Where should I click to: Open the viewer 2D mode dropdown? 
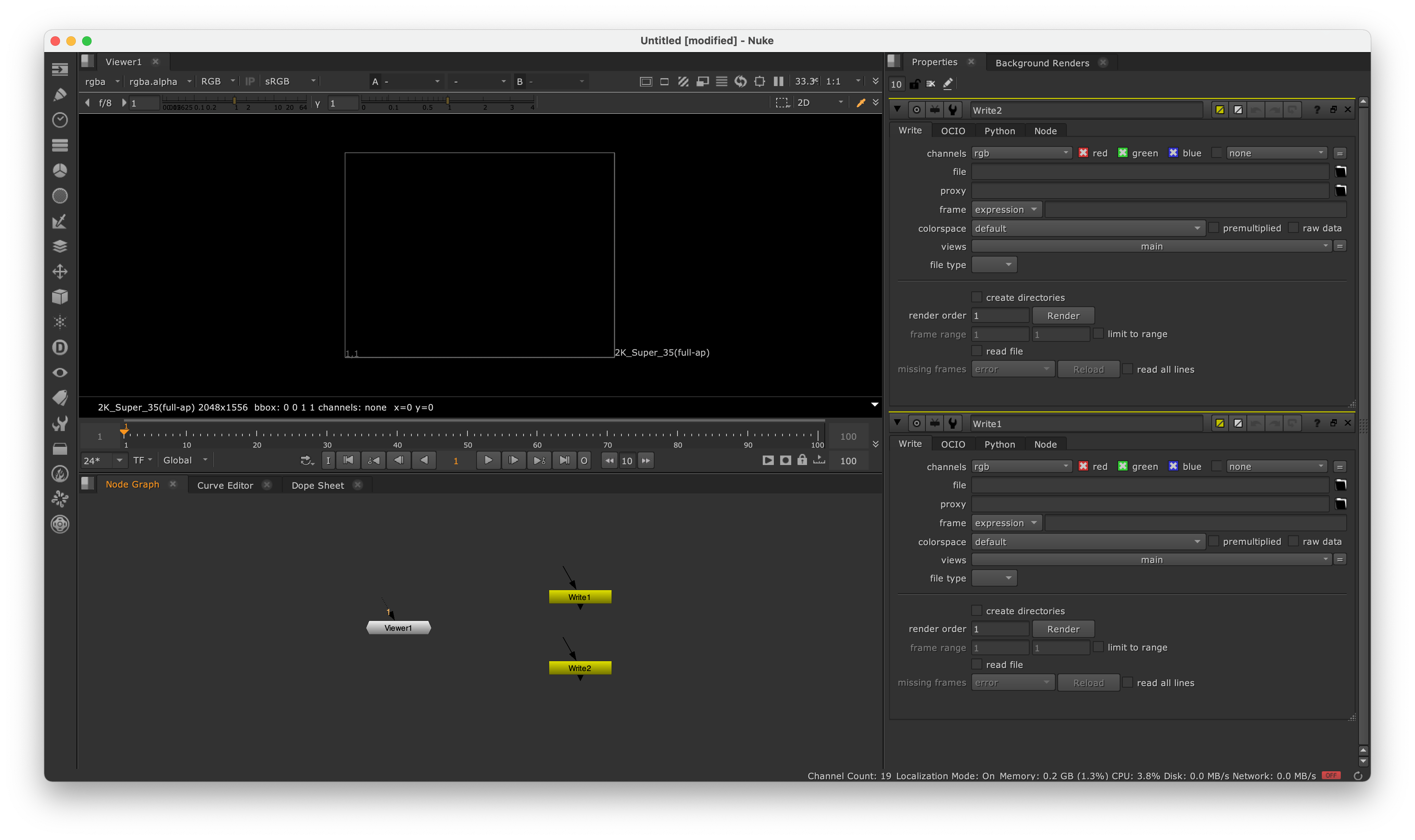click(x=820, y=103)
